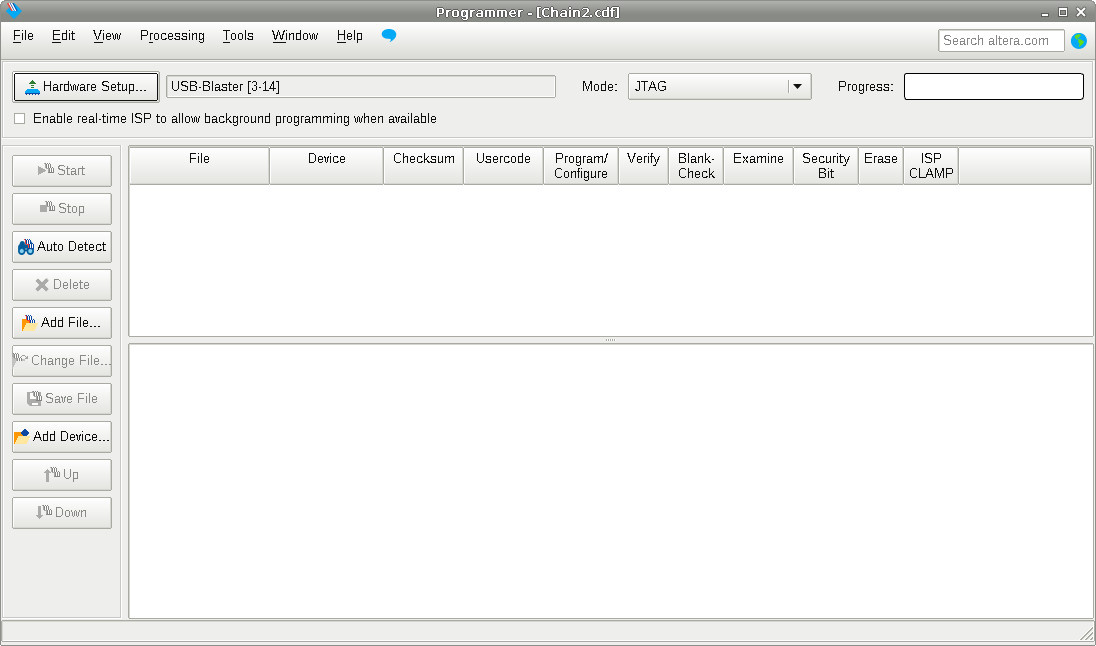Select the Security Bit column header

point(825,166)
